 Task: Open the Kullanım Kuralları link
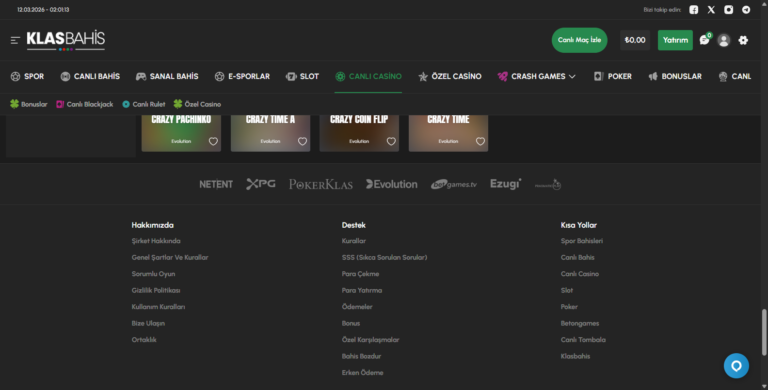pyautogui.click(x=158, y=307)
